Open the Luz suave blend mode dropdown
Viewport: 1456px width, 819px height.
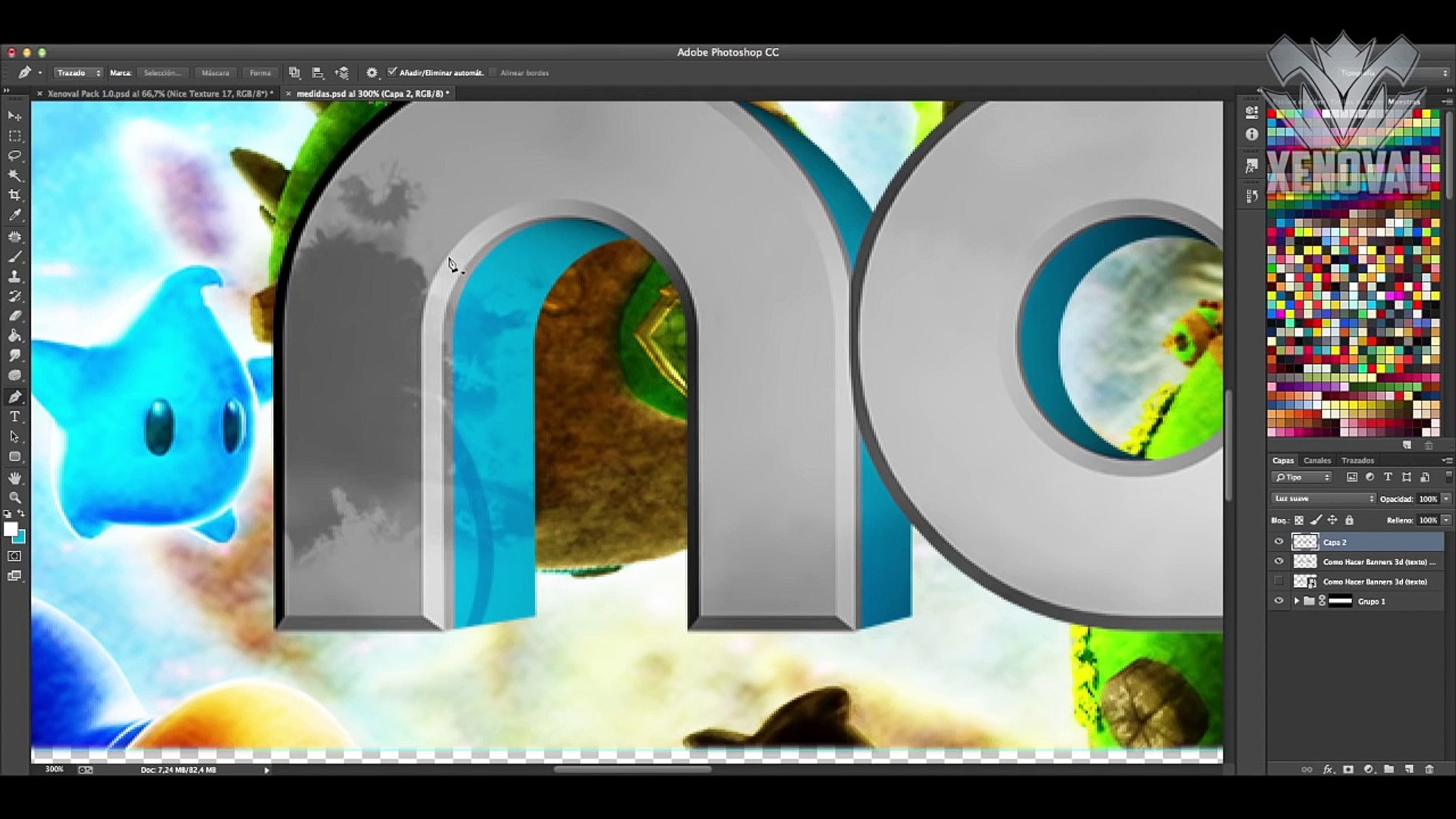(x=1323, y=498)
